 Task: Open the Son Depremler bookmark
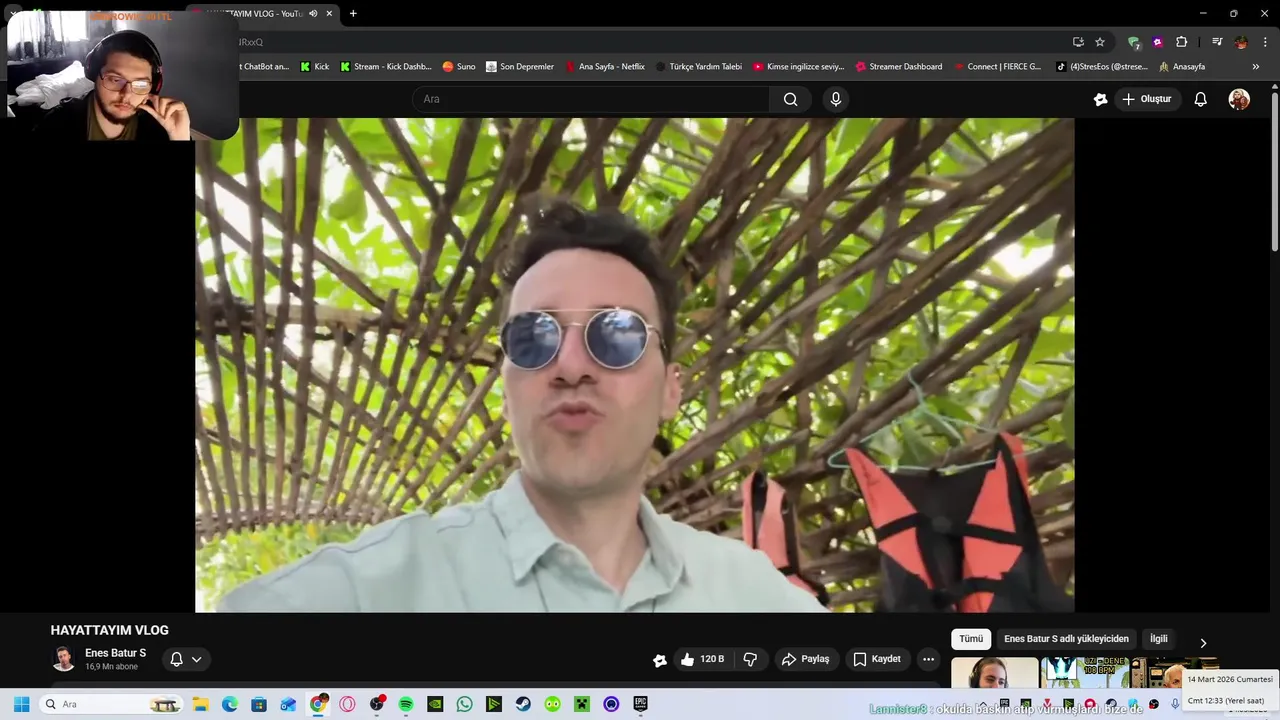click(519, 67)
